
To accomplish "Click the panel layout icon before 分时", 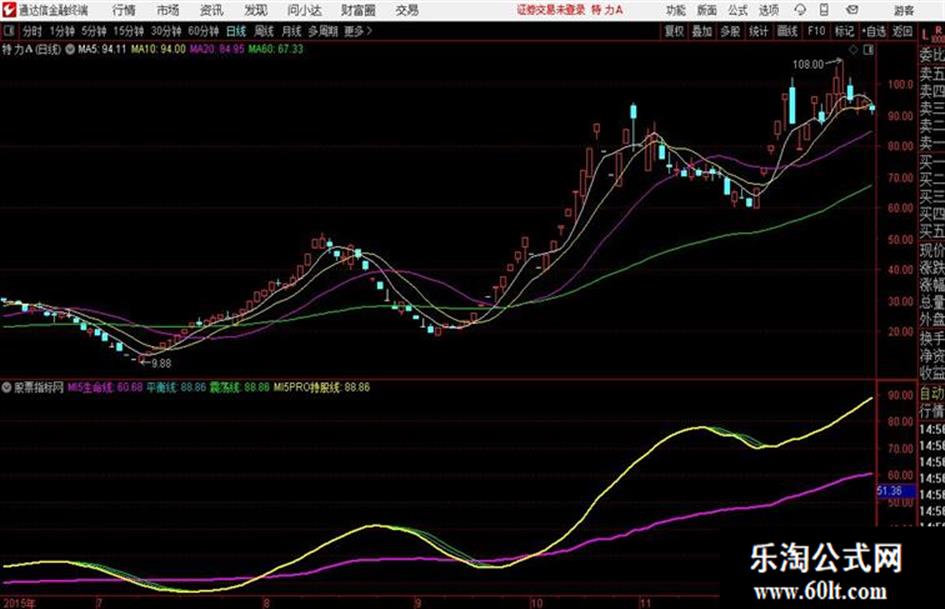I will [x=9, y=31].
